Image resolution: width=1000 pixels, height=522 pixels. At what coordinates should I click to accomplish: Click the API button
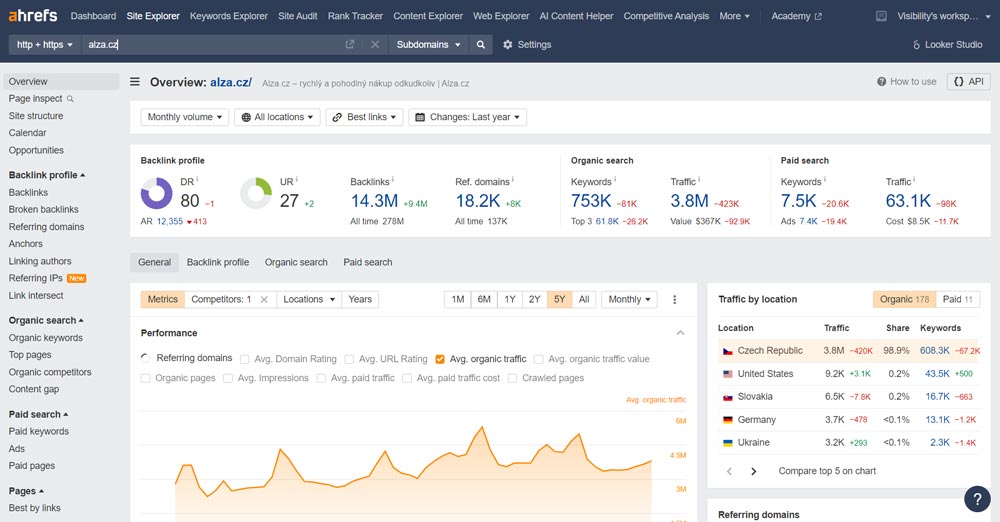point(968,82)
